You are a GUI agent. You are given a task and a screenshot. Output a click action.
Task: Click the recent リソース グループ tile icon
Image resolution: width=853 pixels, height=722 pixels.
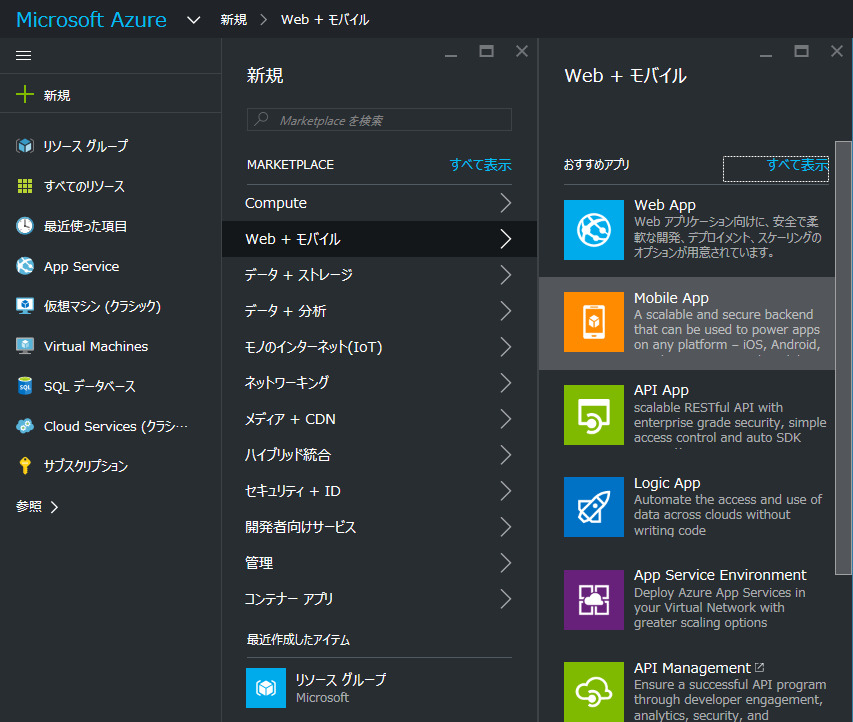266,688
